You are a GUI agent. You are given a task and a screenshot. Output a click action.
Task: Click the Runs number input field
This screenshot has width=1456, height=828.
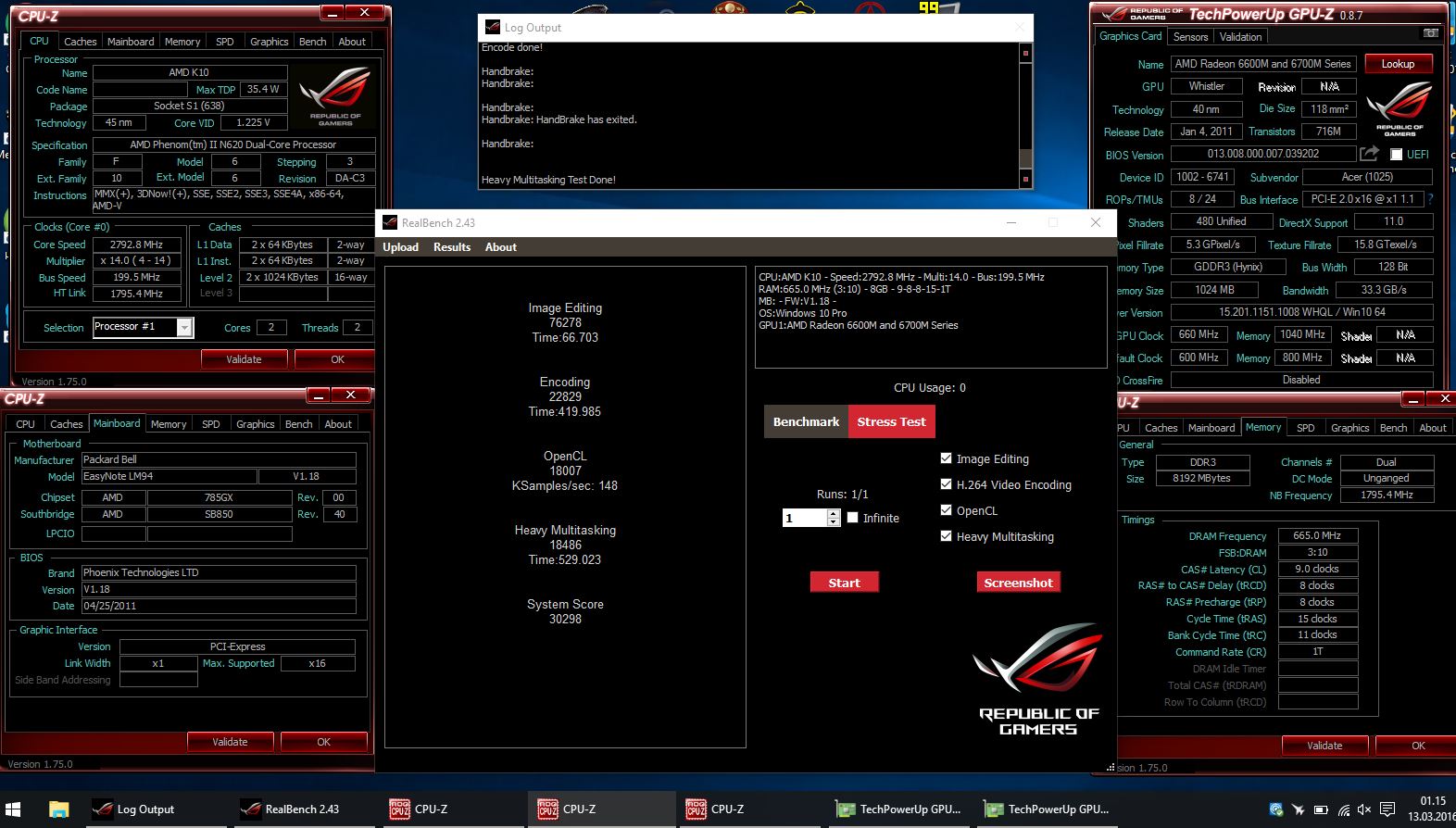(805, 518)
